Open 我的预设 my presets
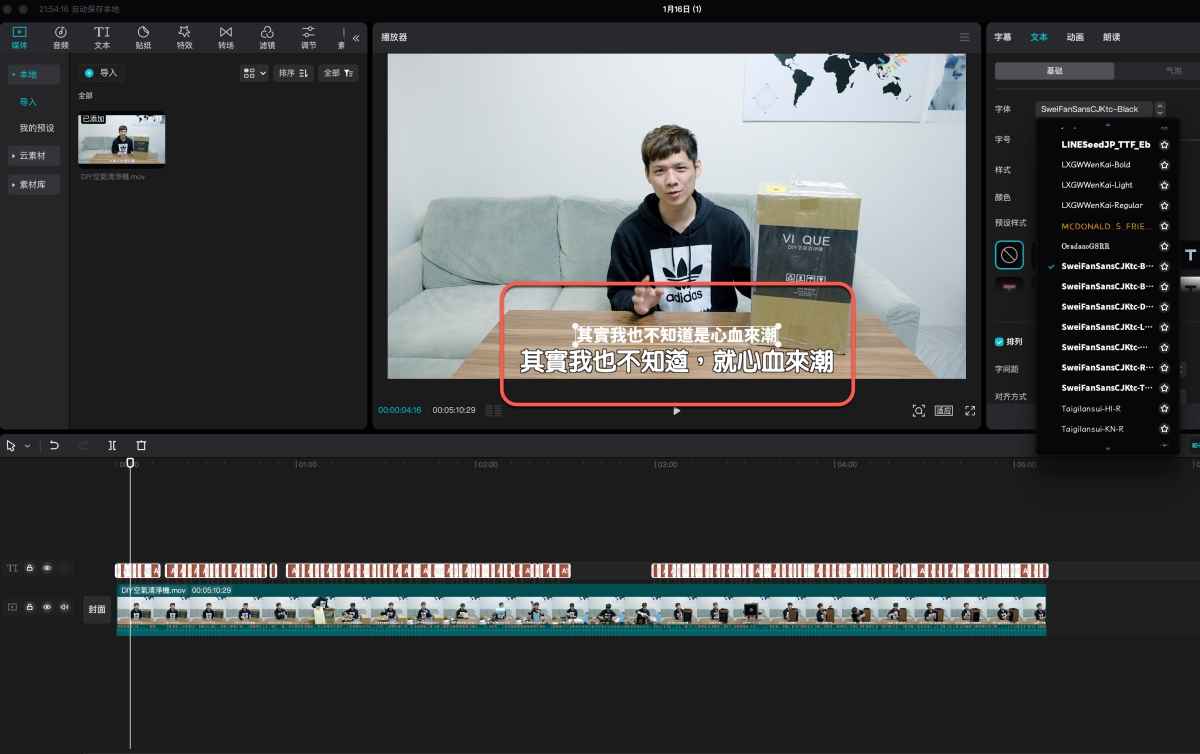Image resolution: width=1200 pixels, height=754 pixels. pos(37,128)
